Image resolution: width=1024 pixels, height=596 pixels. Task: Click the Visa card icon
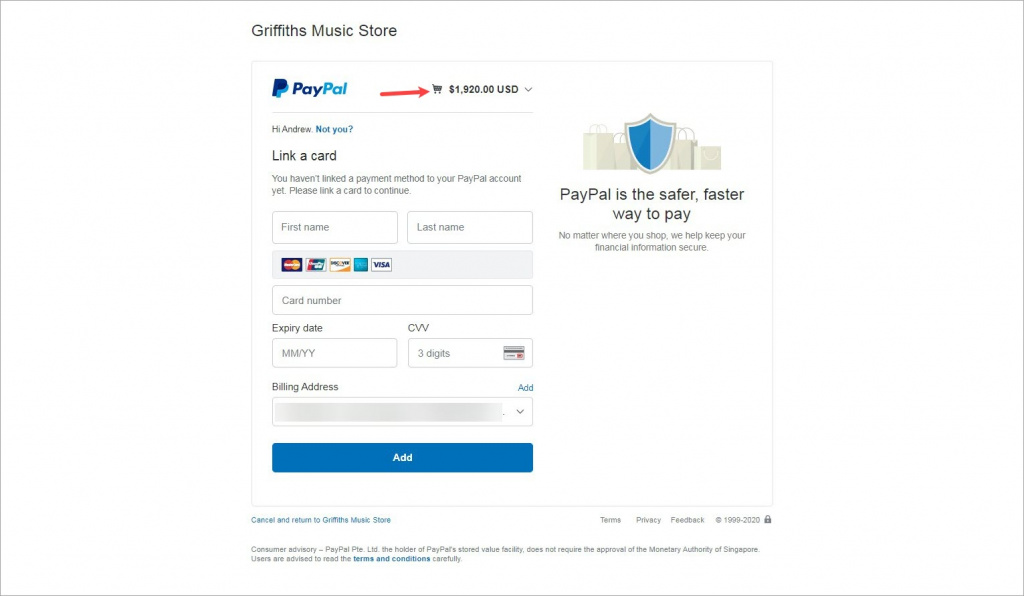381,264
